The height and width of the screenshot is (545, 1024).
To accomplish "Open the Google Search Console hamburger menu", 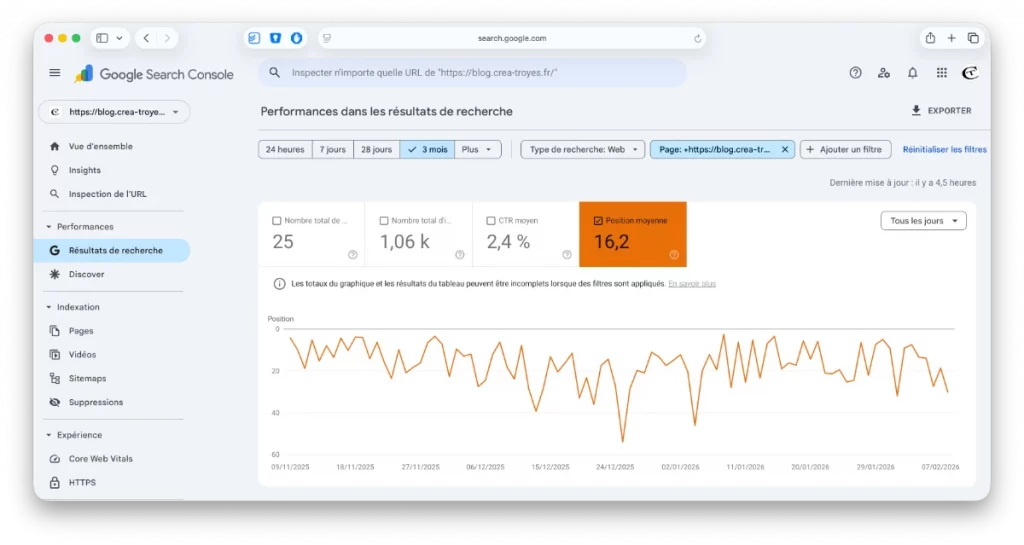I will coord(55,73).
